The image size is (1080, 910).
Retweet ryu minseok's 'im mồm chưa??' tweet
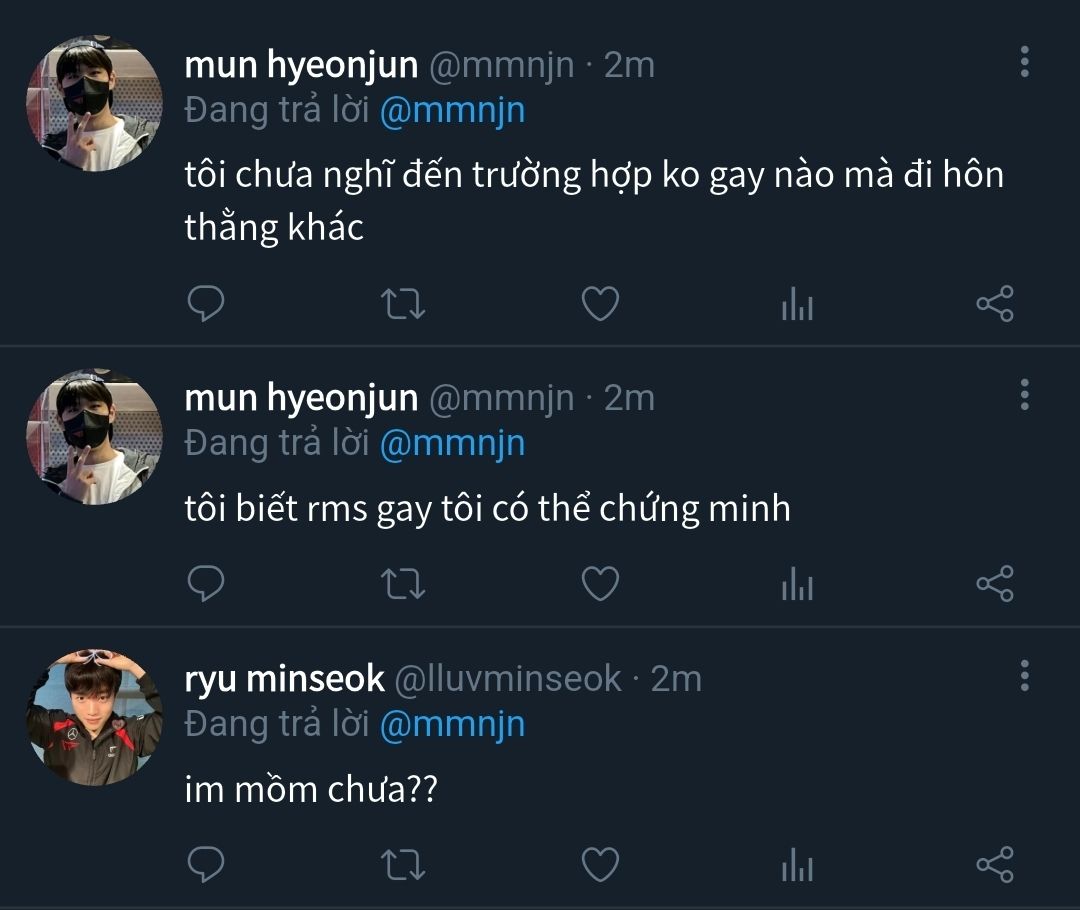pyautogui.click(x=404, y=864)
